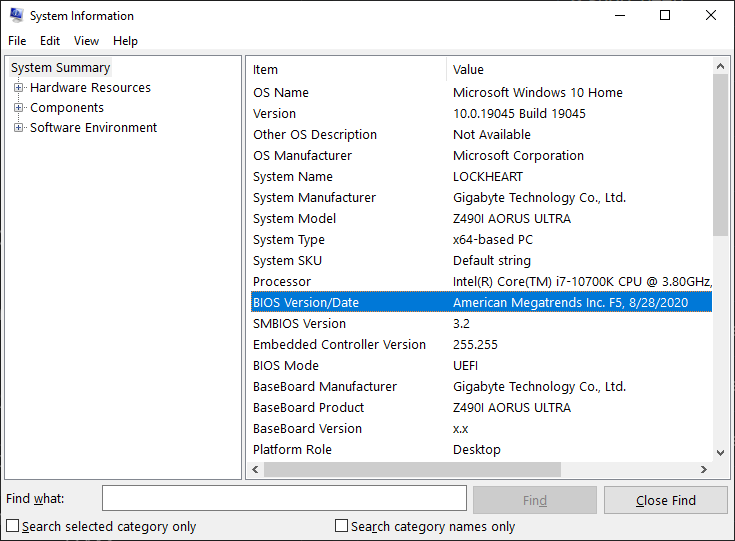Select the BaseBoard Product row

coord(481,407)
